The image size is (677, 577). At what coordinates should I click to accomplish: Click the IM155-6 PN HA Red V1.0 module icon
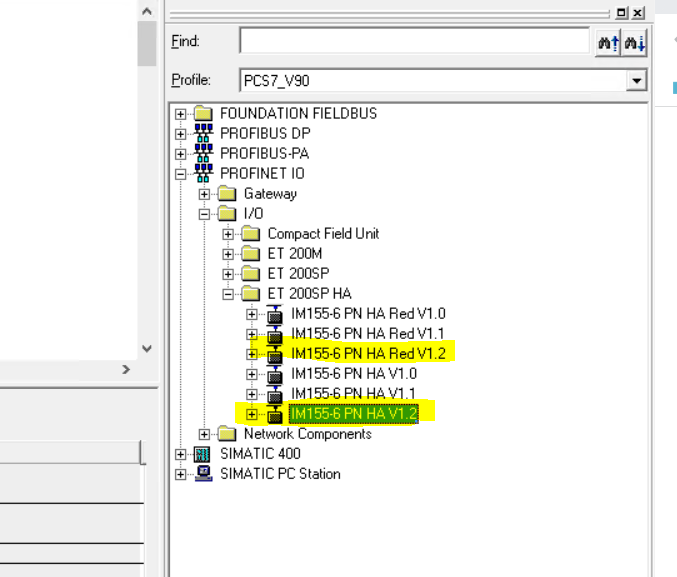pos(275,314)
